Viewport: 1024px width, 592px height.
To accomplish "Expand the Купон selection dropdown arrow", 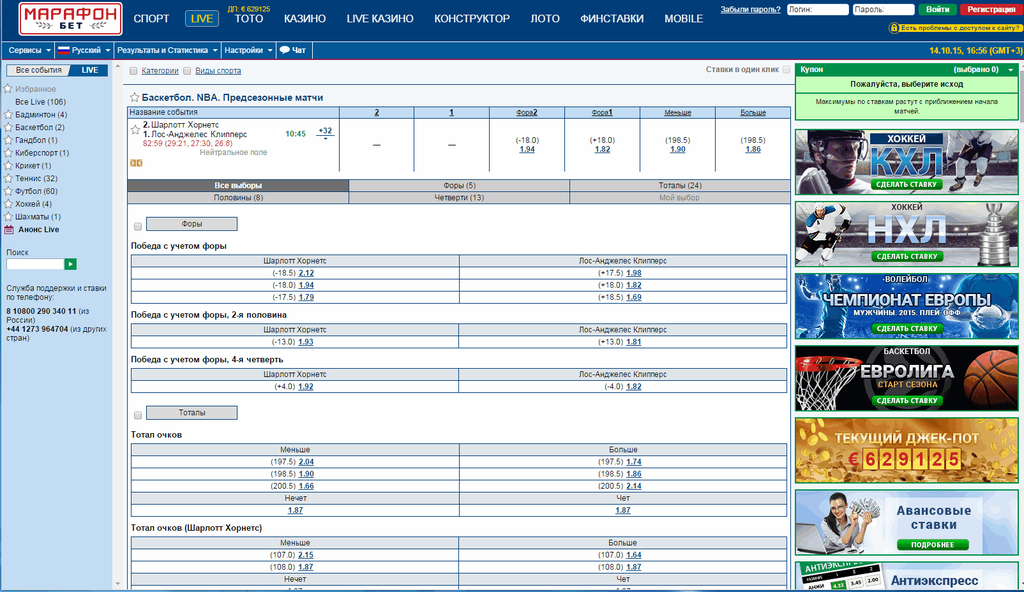I will pyautogui.click(x=1011, y=70).
